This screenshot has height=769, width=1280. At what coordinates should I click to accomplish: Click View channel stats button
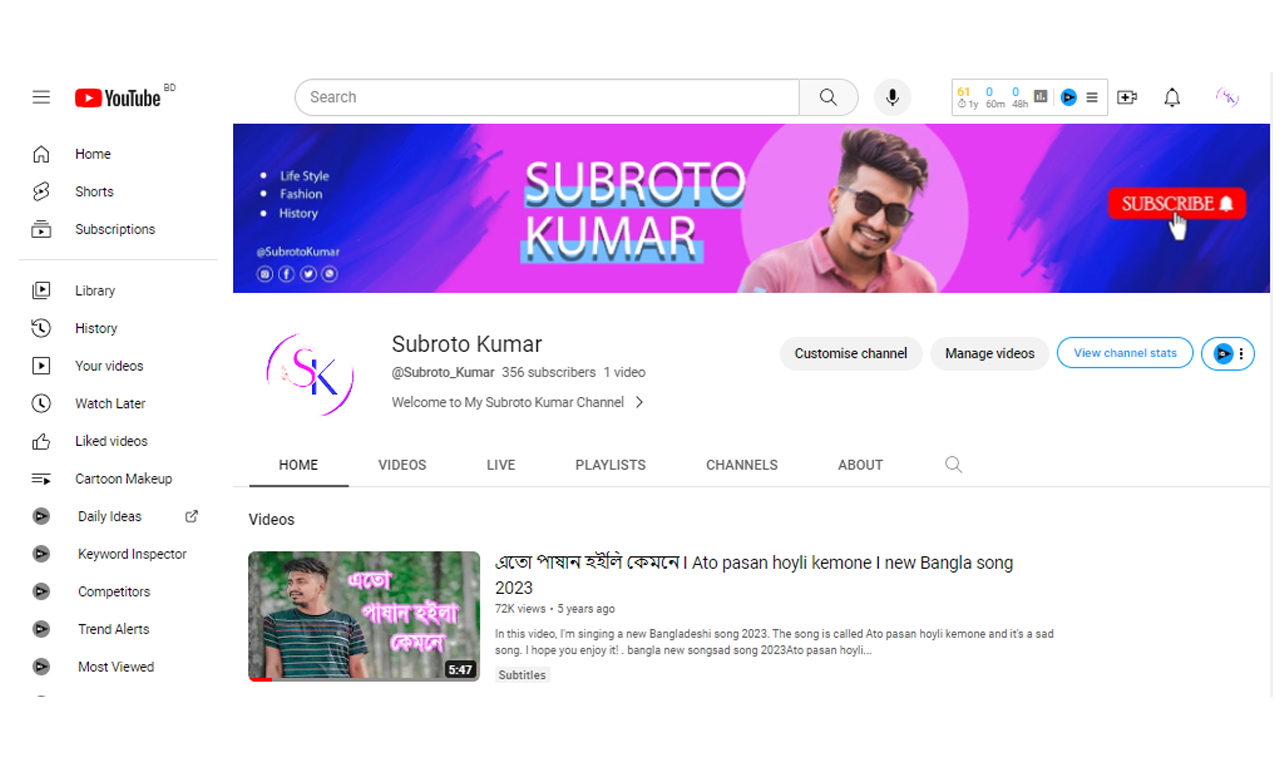[1125, 353]
